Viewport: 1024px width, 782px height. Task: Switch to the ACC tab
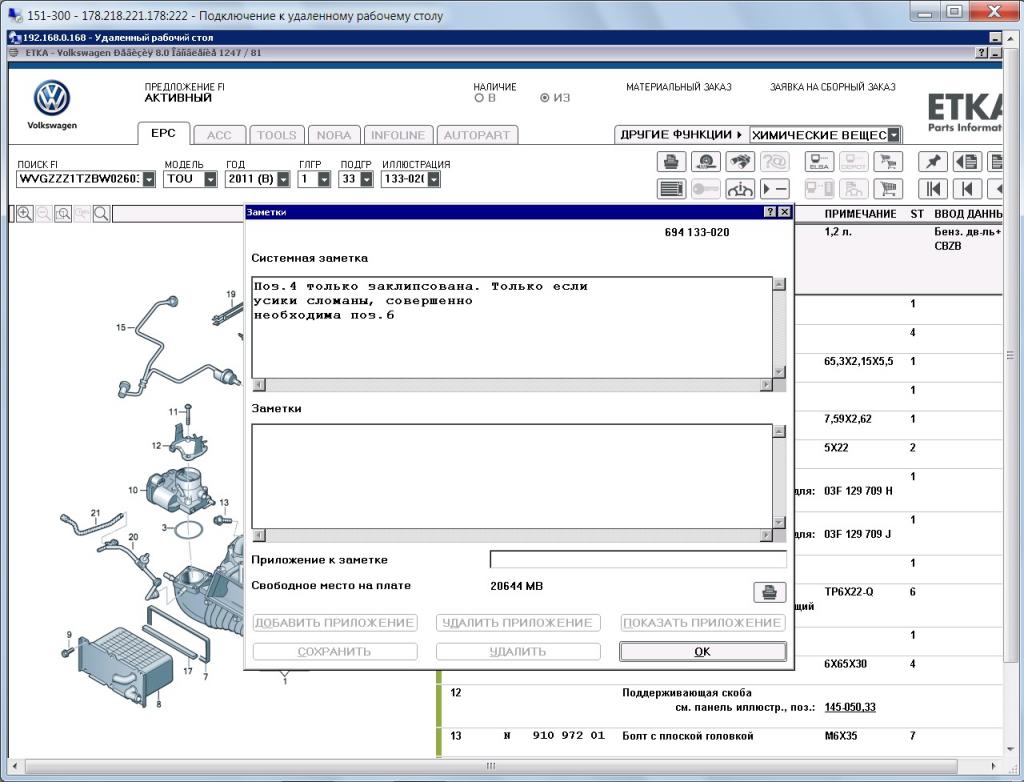[x=219, y=135]
